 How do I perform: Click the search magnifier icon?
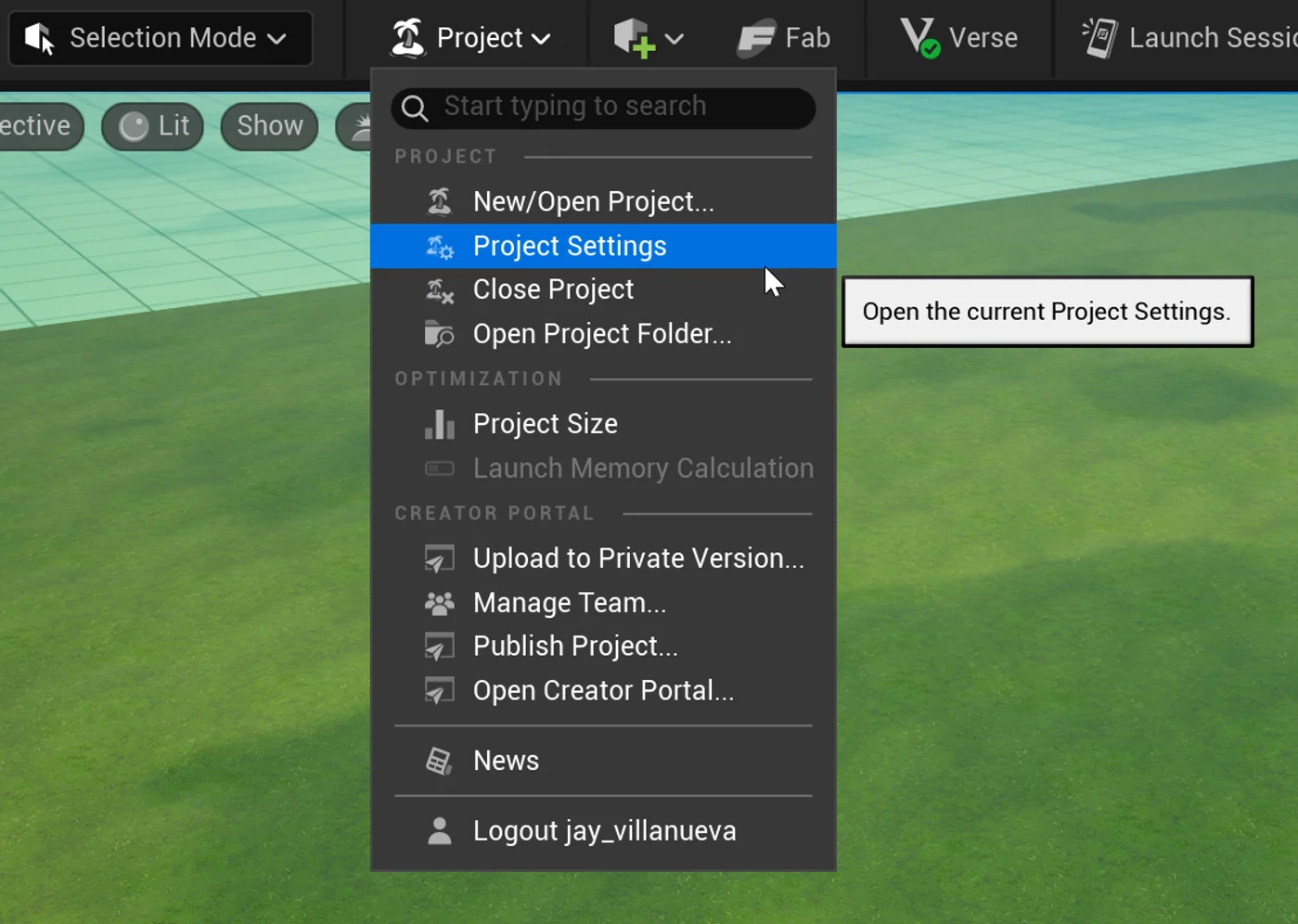click(x=415, y=109)
